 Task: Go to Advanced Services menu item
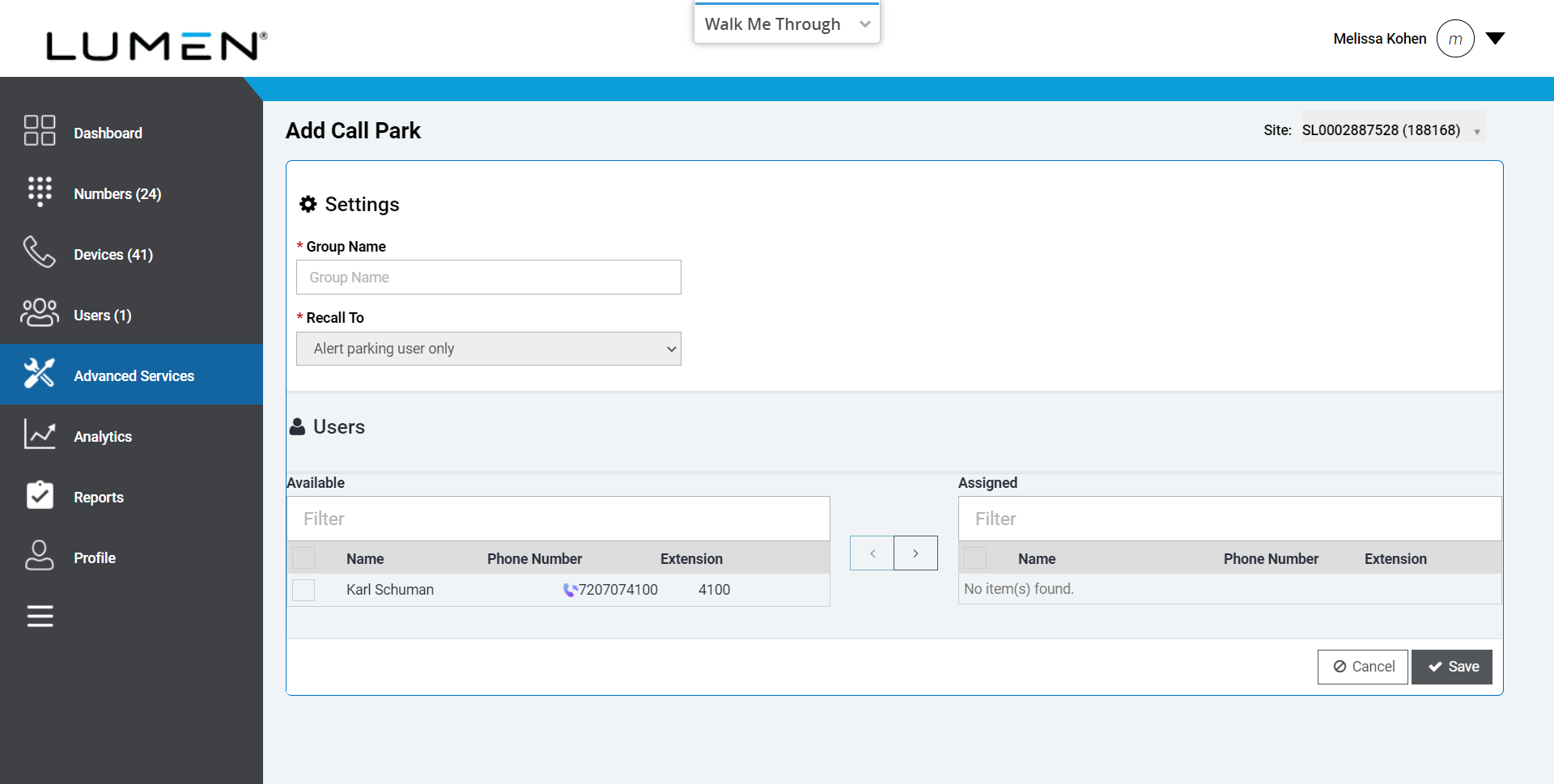[x=133, y=375]
